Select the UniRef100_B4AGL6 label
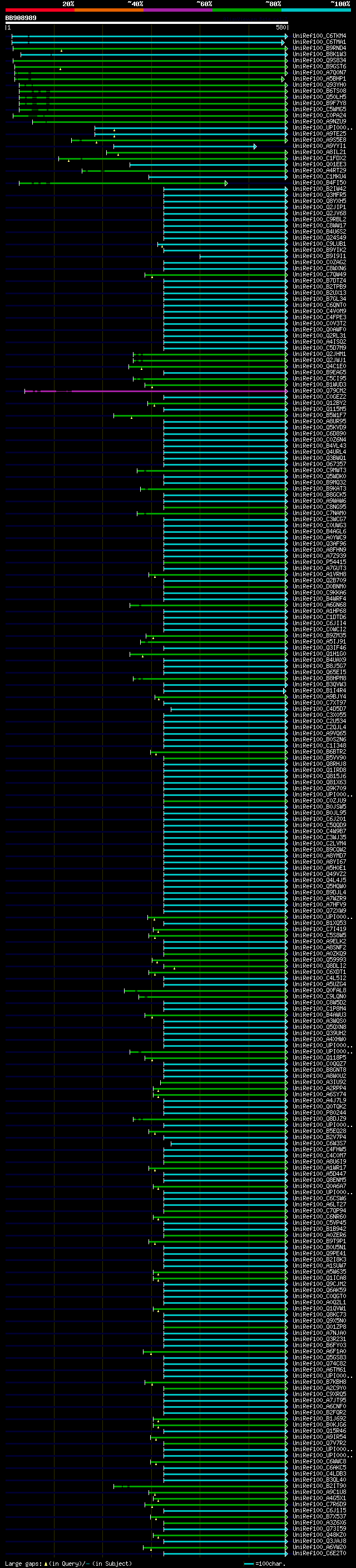Image resolution: width=356 pixels, height=1568 pixels. click(x=319, y=531)
